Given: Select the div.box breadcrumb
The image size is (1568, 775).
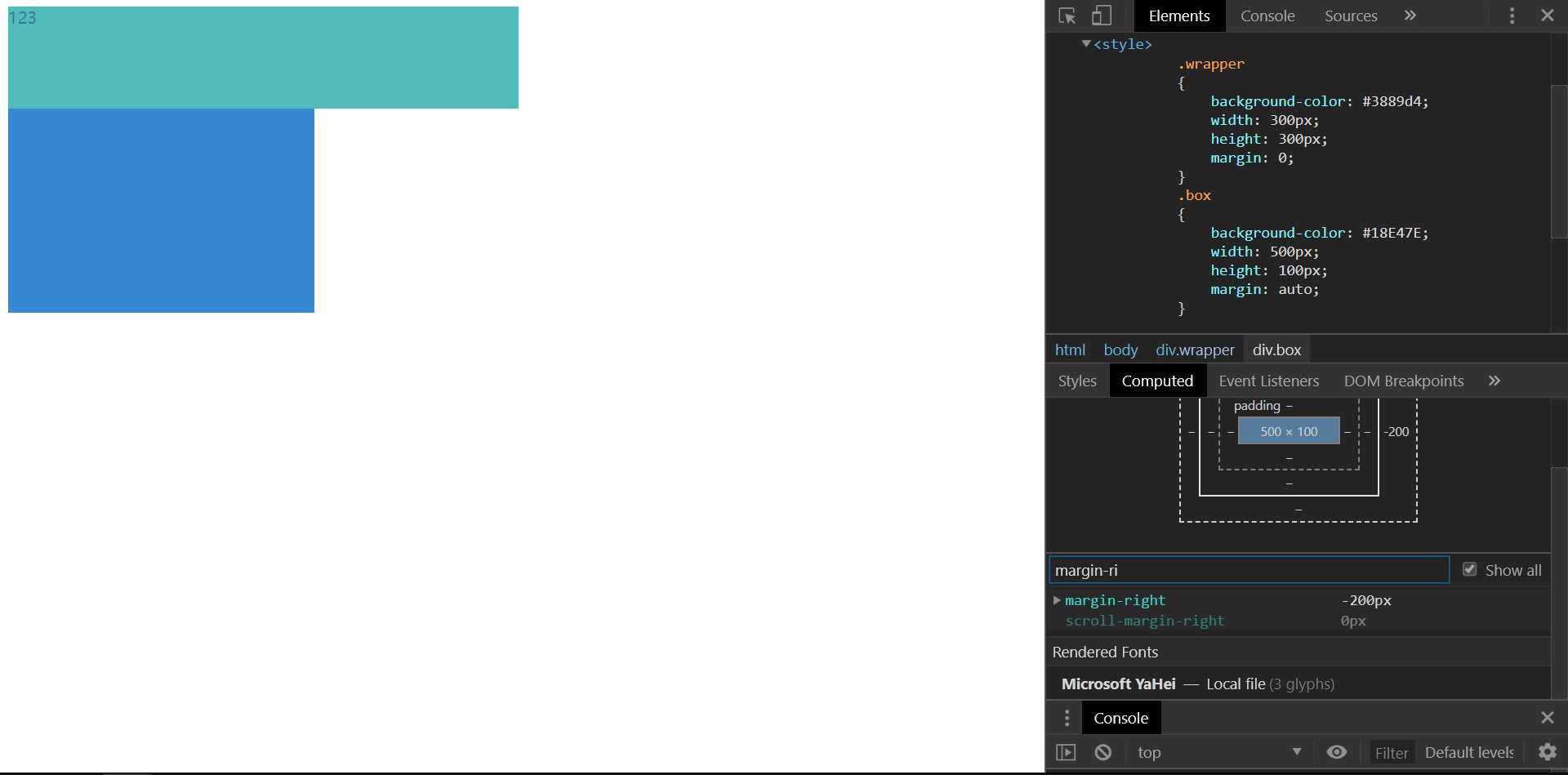Looking at the screenshot, I should click(1276, 350).
